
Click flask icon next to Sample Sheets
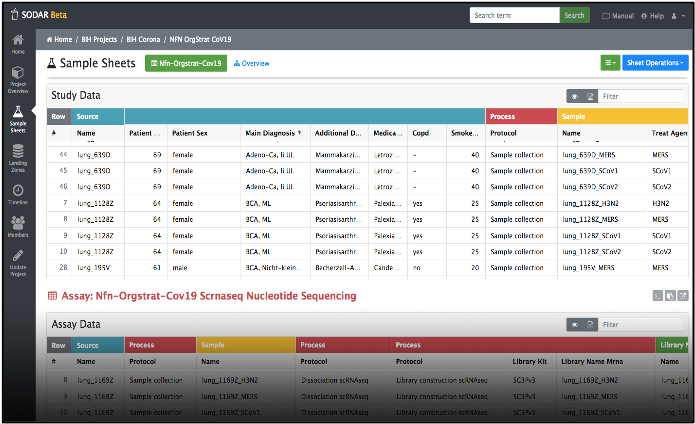pyautogui.click(x=51, y=63)
